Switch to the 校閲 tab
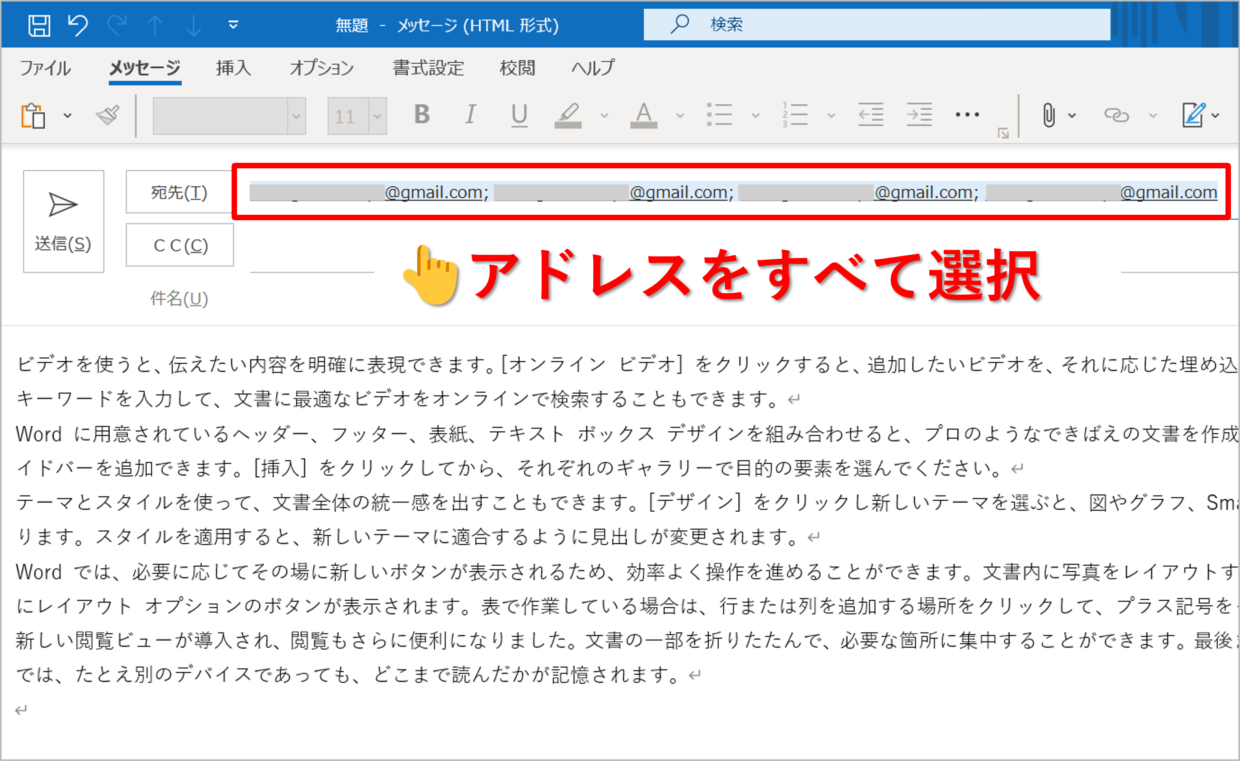Image resolution: width=1240 pixels, height=761 pixels. click(x=517, y=68)
